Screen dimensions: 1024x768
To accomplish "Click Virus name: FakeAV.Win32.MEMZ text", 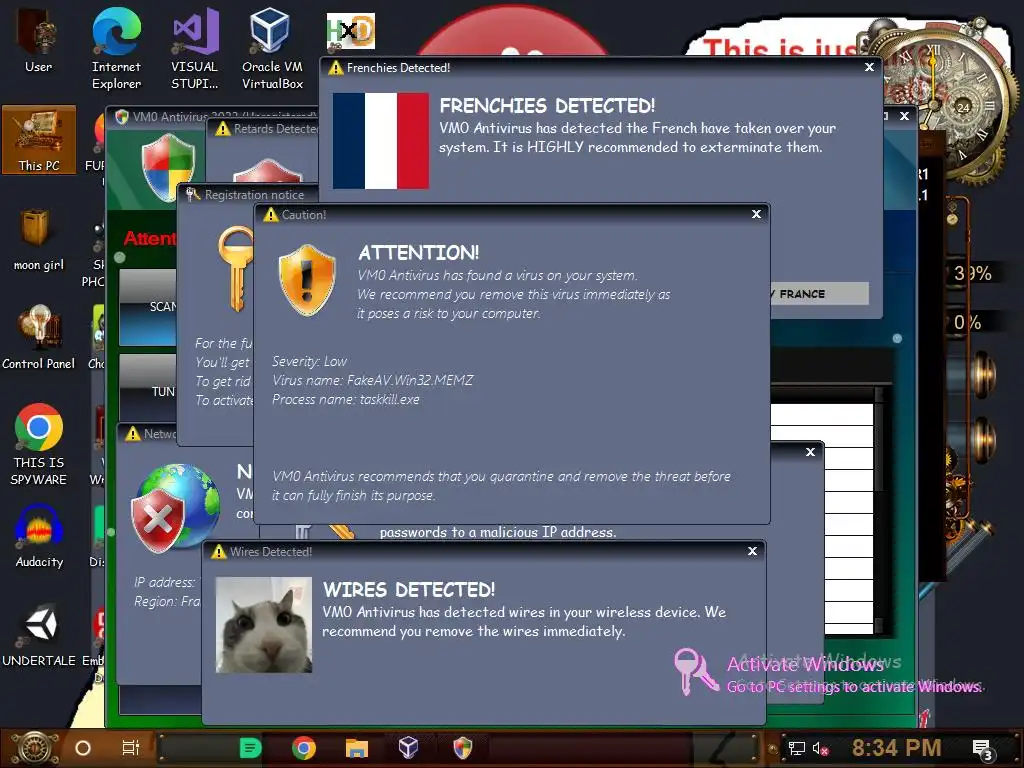I will (372, 380).
